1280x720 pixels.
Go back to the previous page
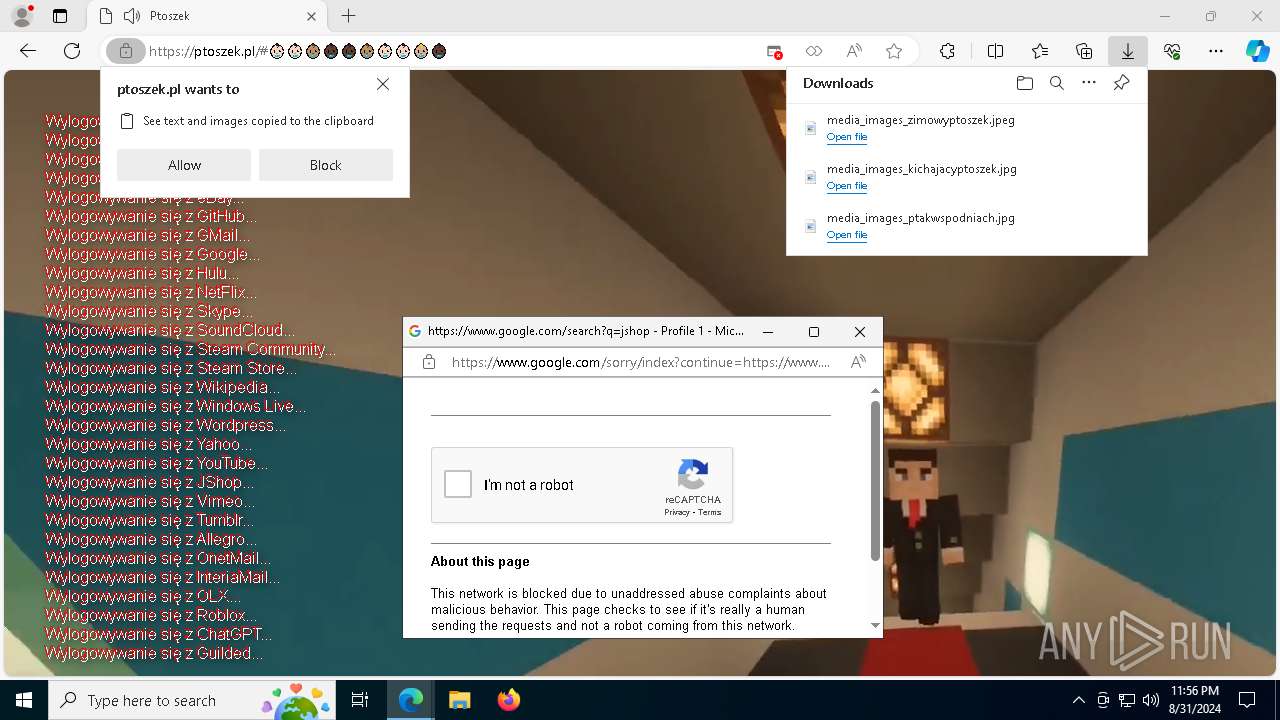point(28,51)
